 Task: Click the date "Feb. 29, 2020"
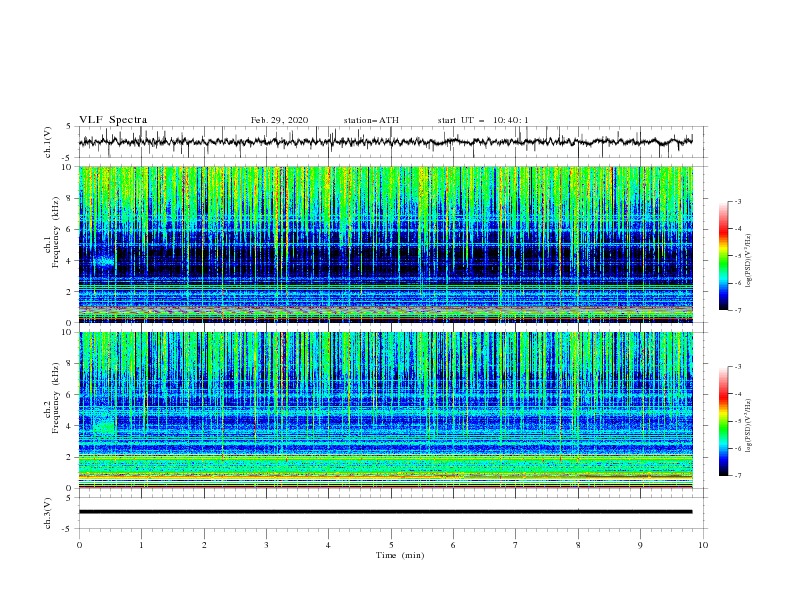coord(279,120)
